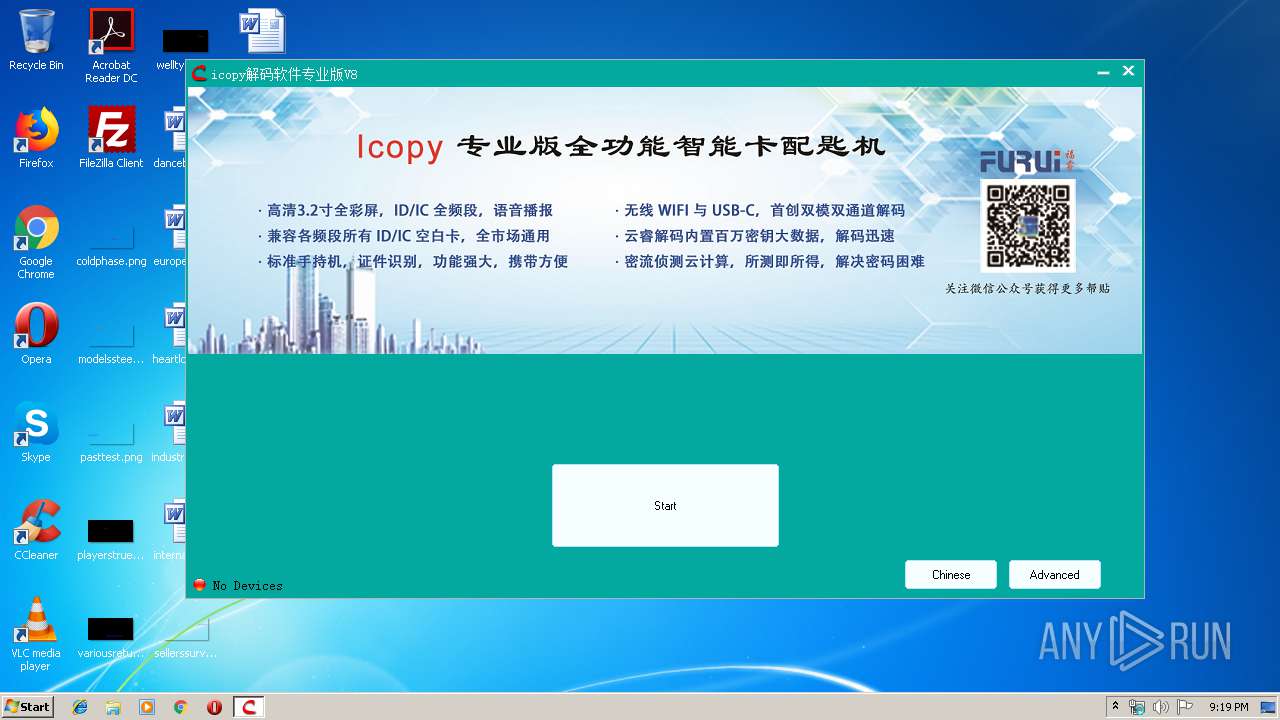The height and width of the screenshot is (720, 1280).
Task: Open Google Chrome desktop shortcut
Action: pyautogui.click(x=36, y=242)
